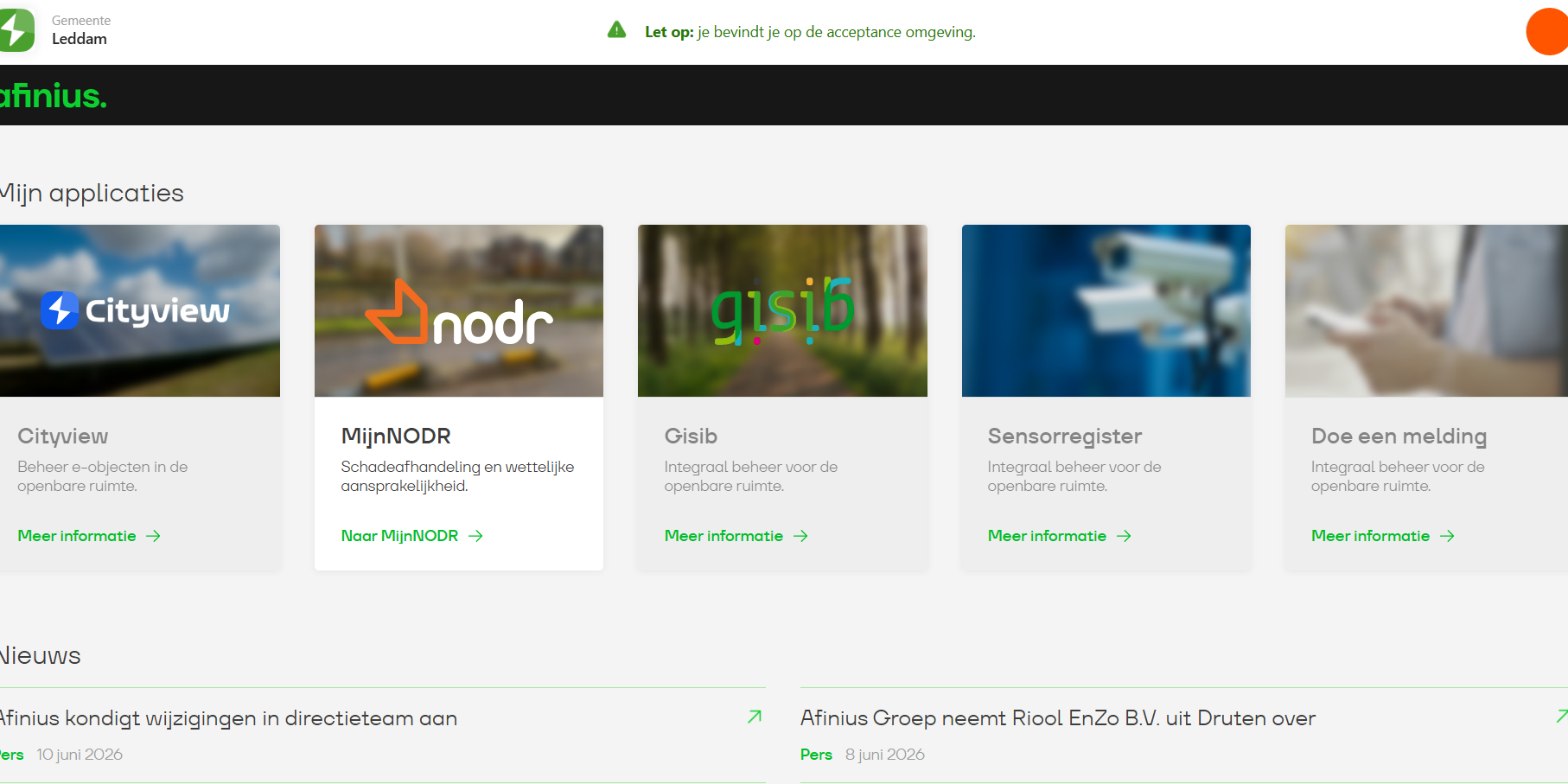Click the Mijn applicaties heading
This screenshot has width=1568, height=784.
point(92,193)
